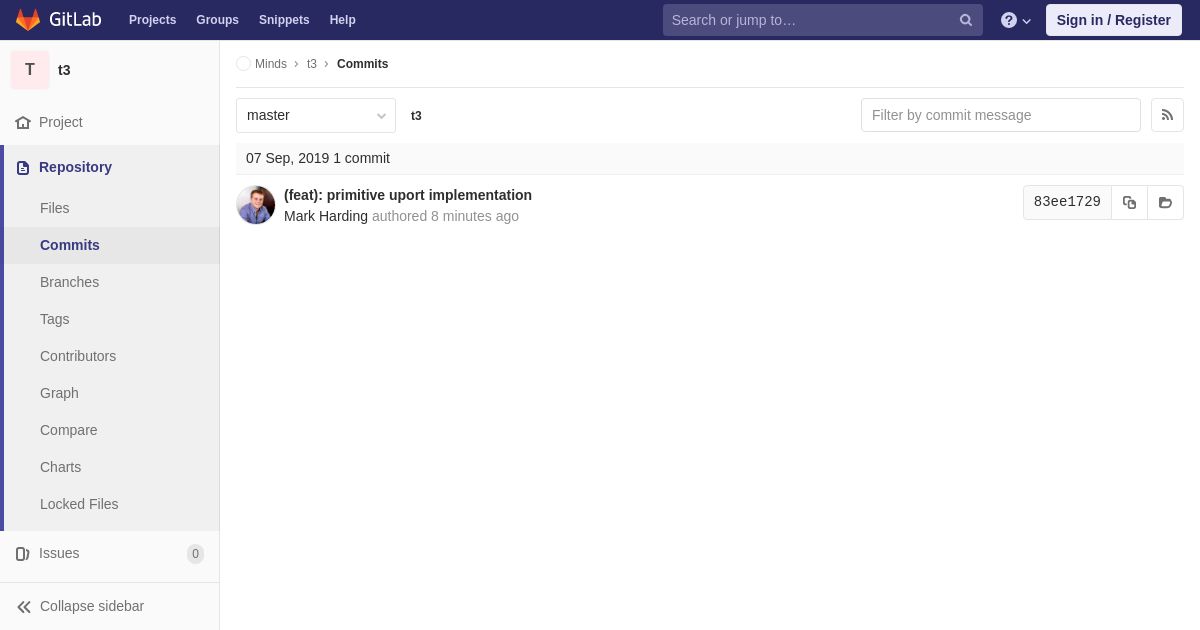
Task: Open the primitive uport implementation commit
Action: pyautogui.click(x=408, y=195)
